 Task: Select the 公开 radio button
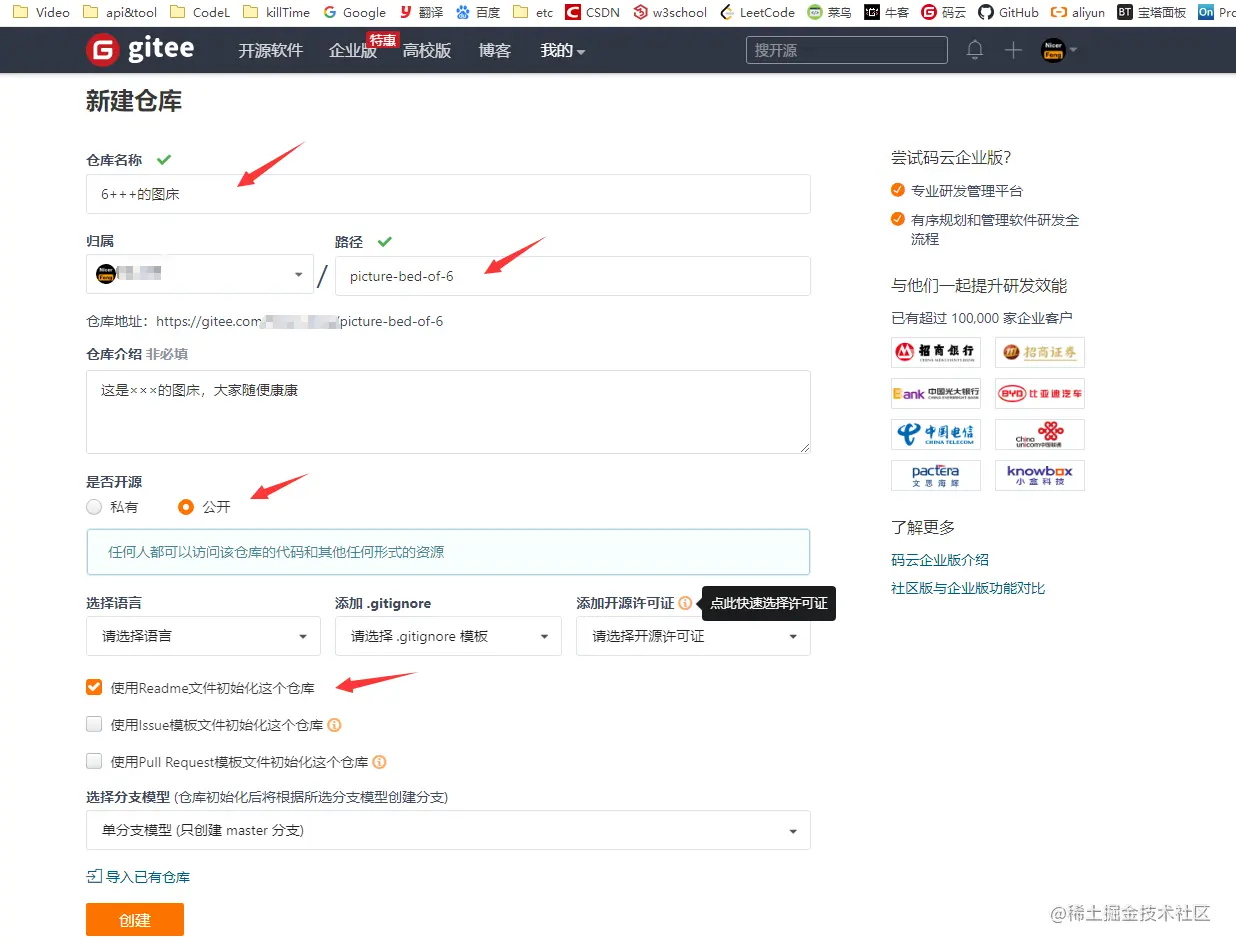click(186, 507)
